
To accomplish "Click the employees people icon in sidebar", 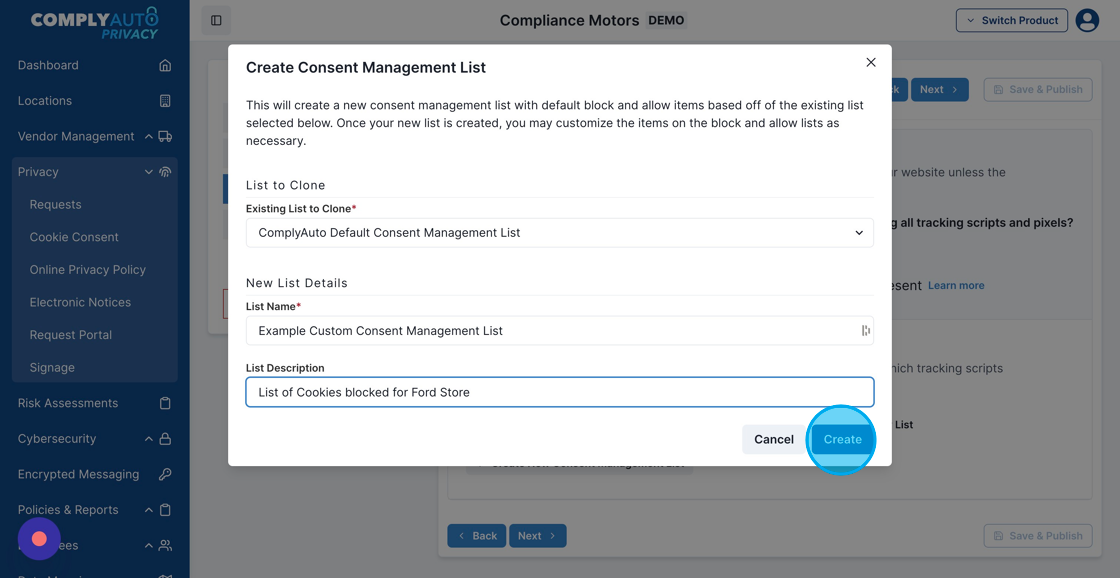I will pyautogui.click(x=165, y=546).
